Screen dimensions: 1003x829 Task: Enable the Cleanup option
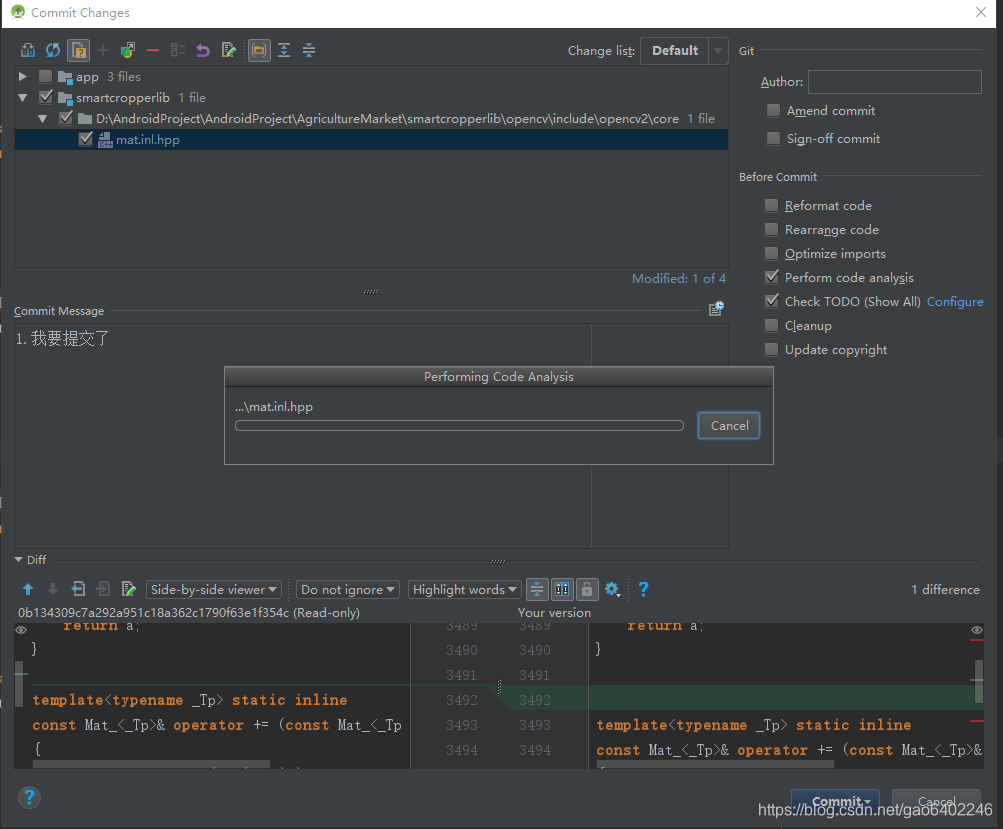(x=771, y=325)
